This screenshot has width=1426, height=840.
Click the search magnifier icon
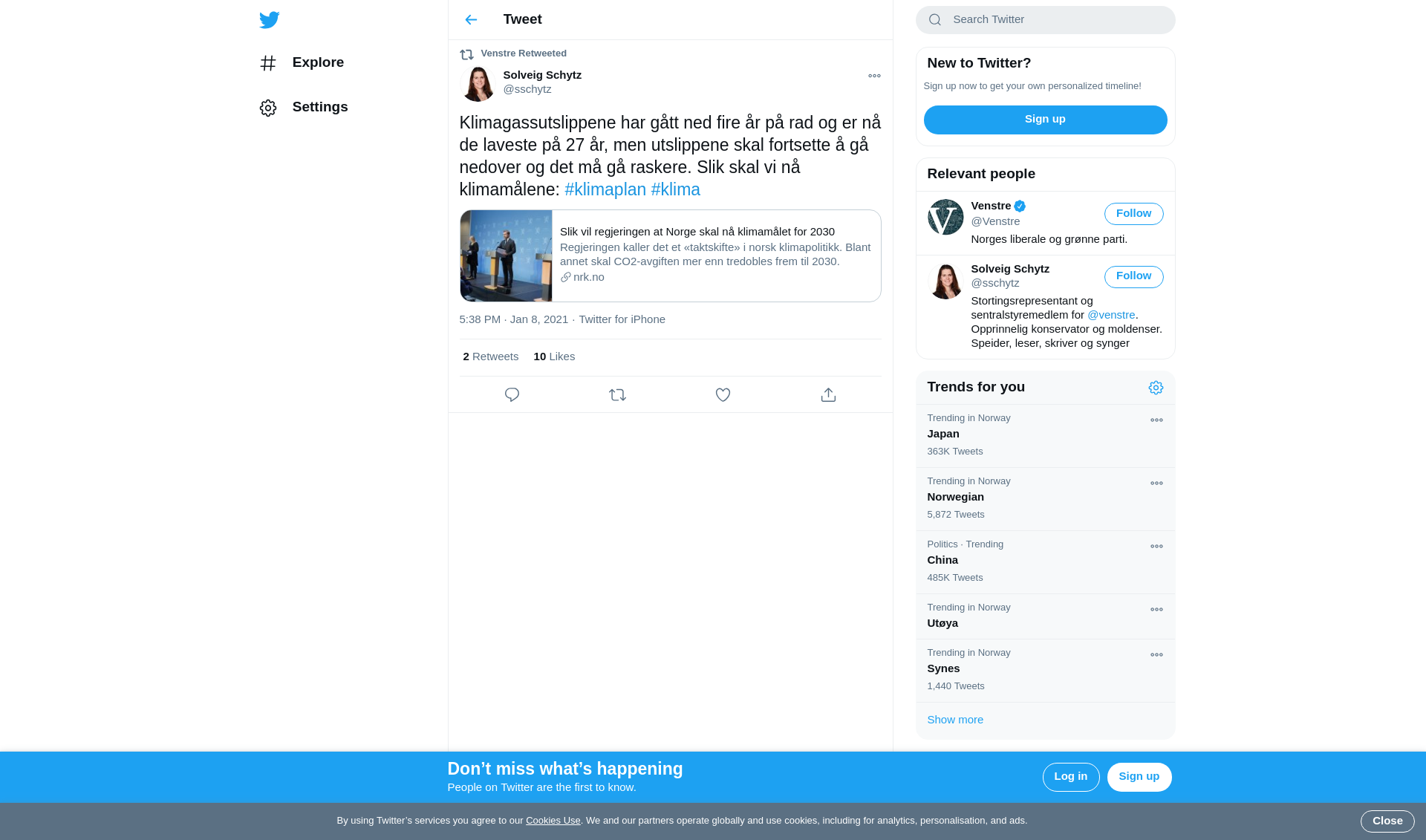[935, 20]
